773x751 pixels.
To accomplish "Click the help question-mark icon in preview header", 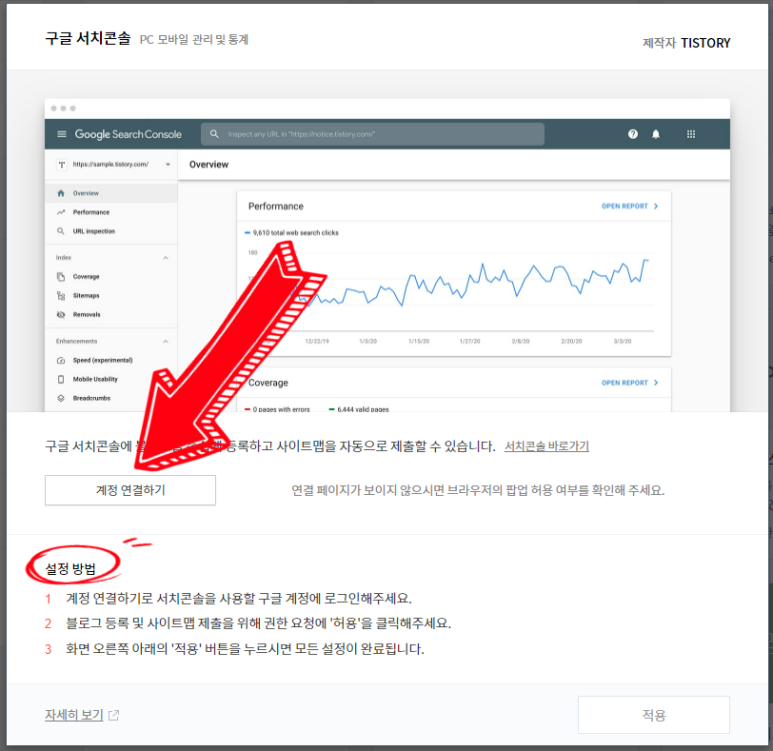I will coord(633,134).
